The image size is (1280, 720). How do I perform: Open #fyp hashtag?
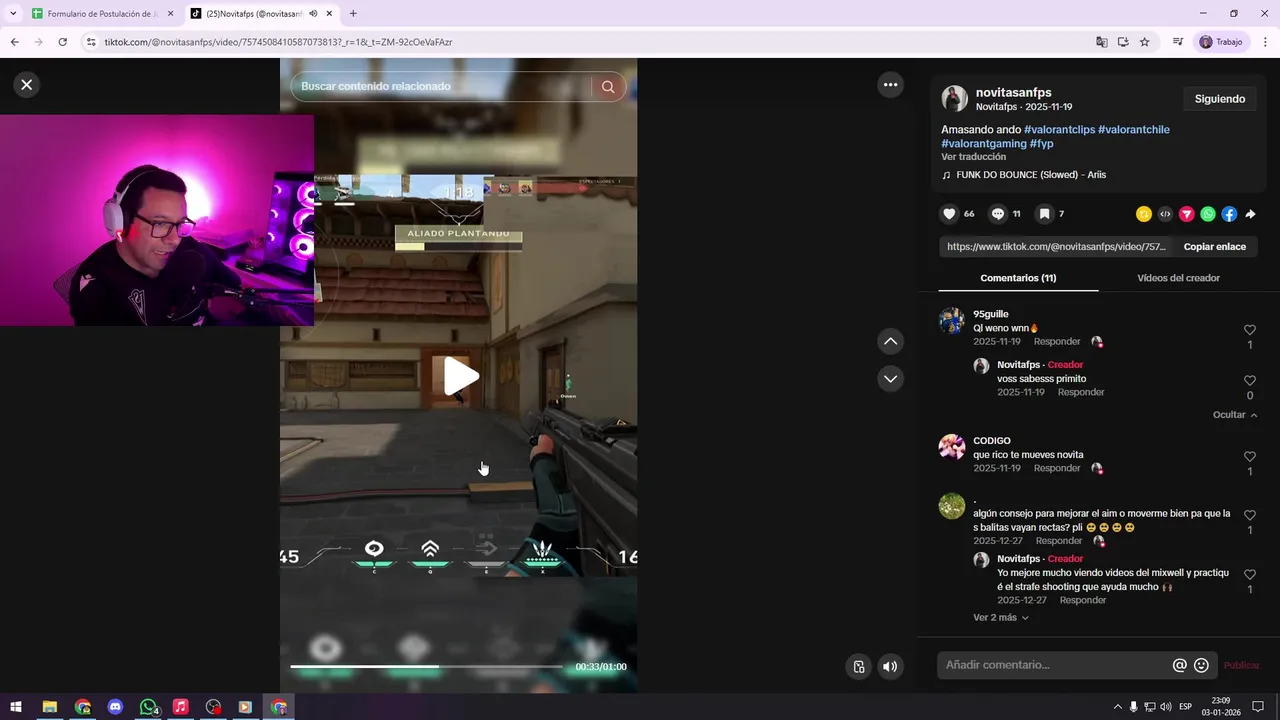[x=1042, y=144]
